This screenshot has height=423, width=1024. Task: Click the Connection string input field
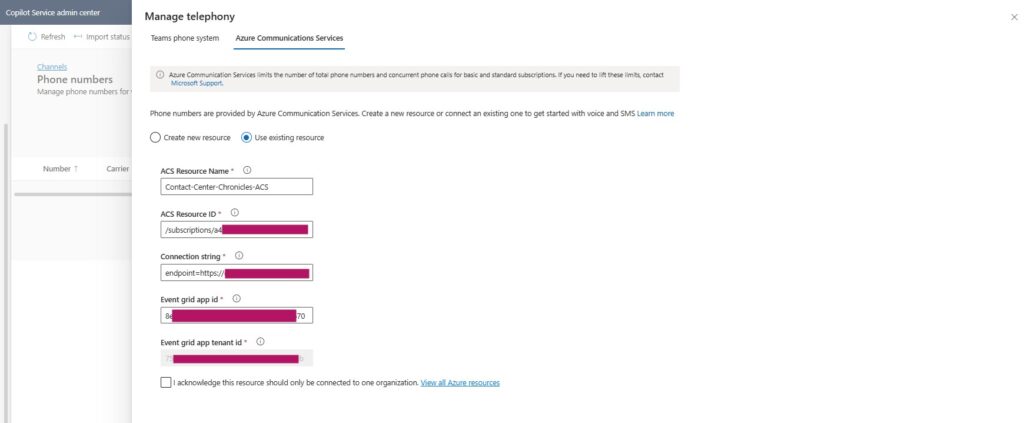point(236,272)
